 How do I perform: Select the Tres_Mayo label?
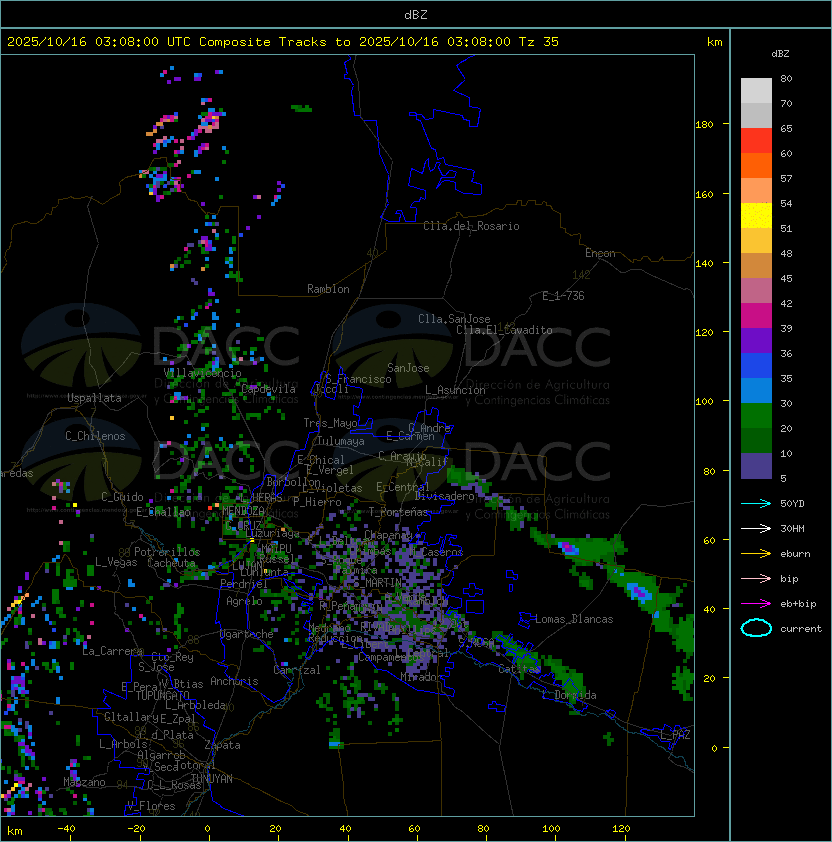click(330, 423)
